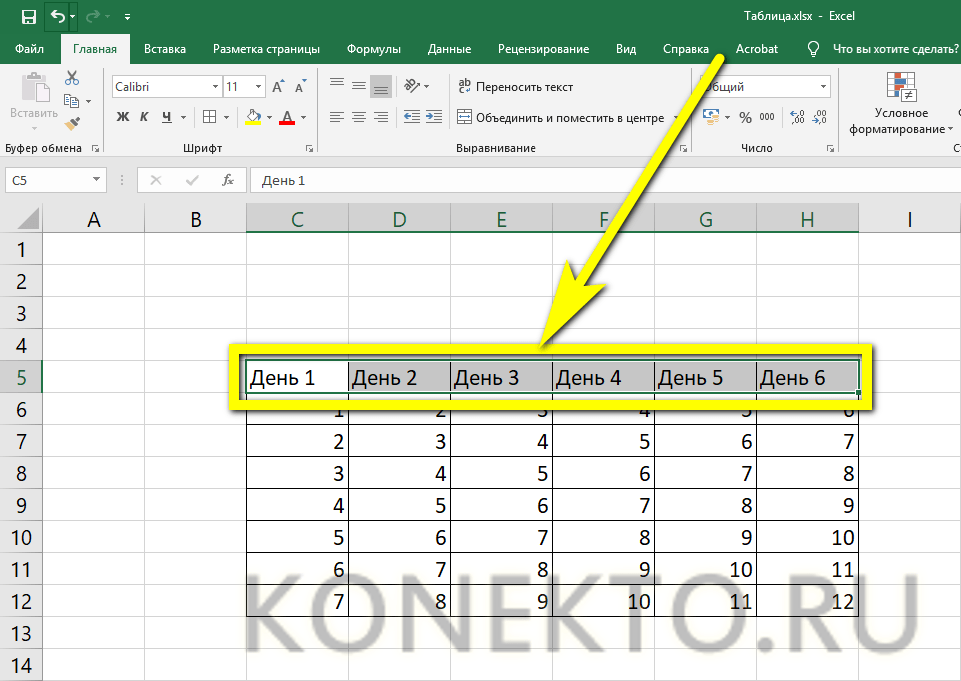Open the fill color dropdown arrow
The width and height of the screenshot is (961, 681).
tap(269, 117)
